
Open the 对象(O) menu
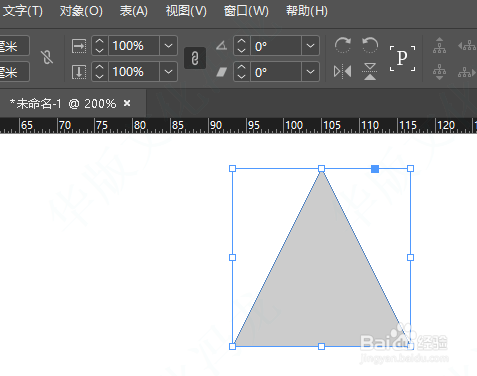81,11
